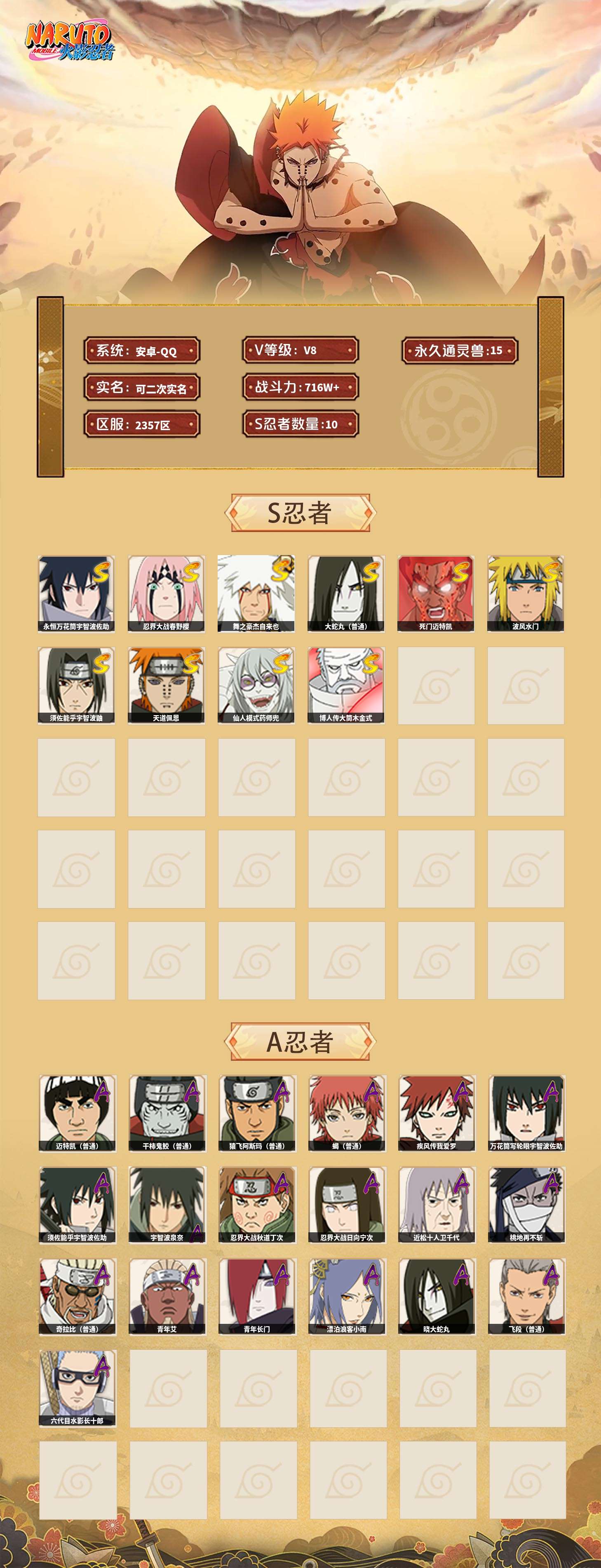The image size is (601, 1568).
Task: Click the 舞之豪杰自来也 ninja thumbnail
Action: 256,593
